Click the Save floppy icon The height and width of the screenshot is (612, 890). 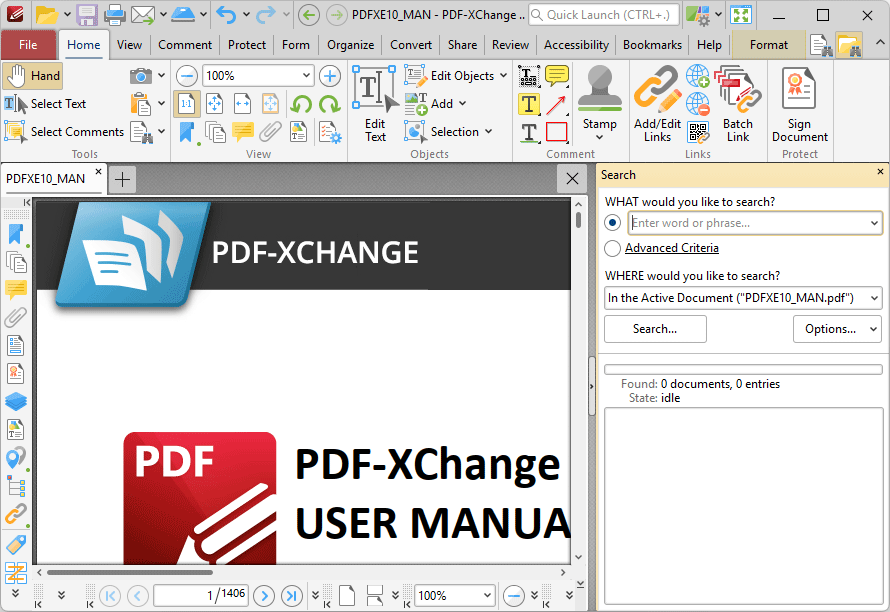[87, 15]
